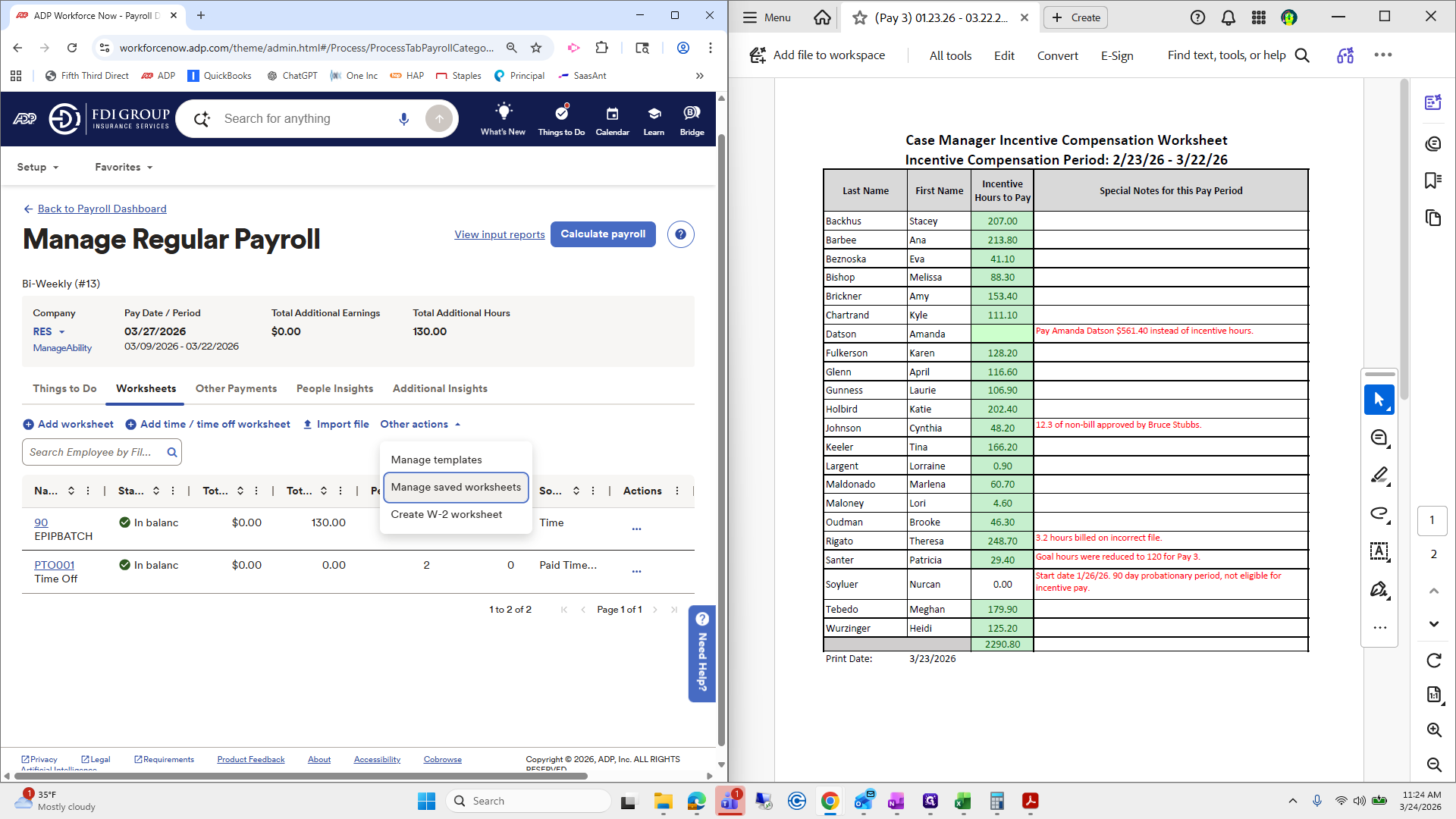Expand the RES company dropdown
Screen dimensions: 1456x819
click(x=49, y=331)
